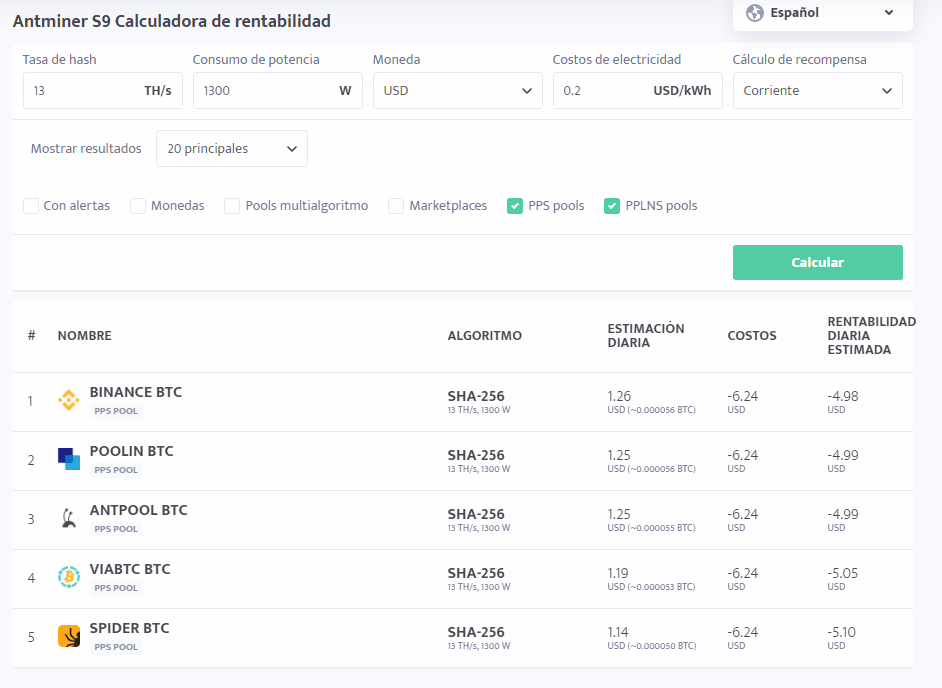This screenshot has width=942, height=688.
Task: Enable Pools multialgoritmo checkbox
Action: click(x=232, y=206)
